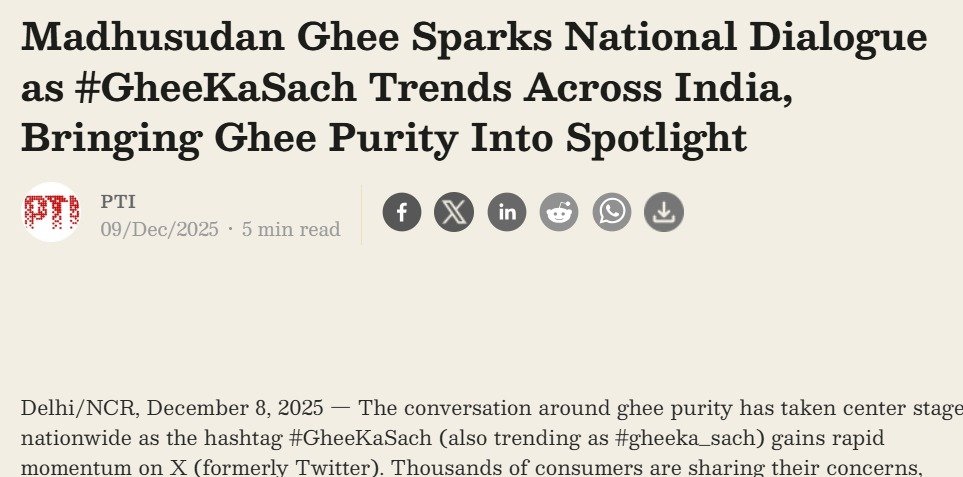The height and width of the screenshot is (477, 963).
Task: Share the article on Facebook
Action: pyautogui.click(x=402, y=212)
